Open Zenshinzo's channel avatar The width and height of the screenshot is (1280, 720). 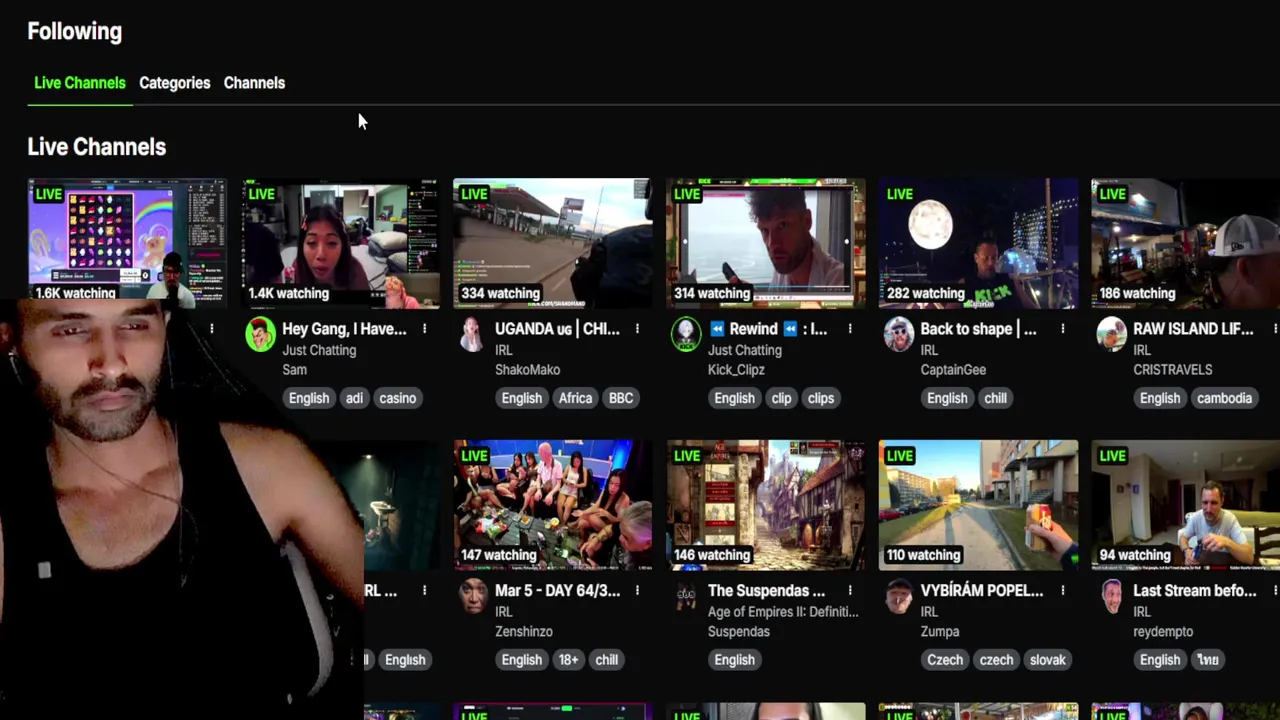click(473, 596)
